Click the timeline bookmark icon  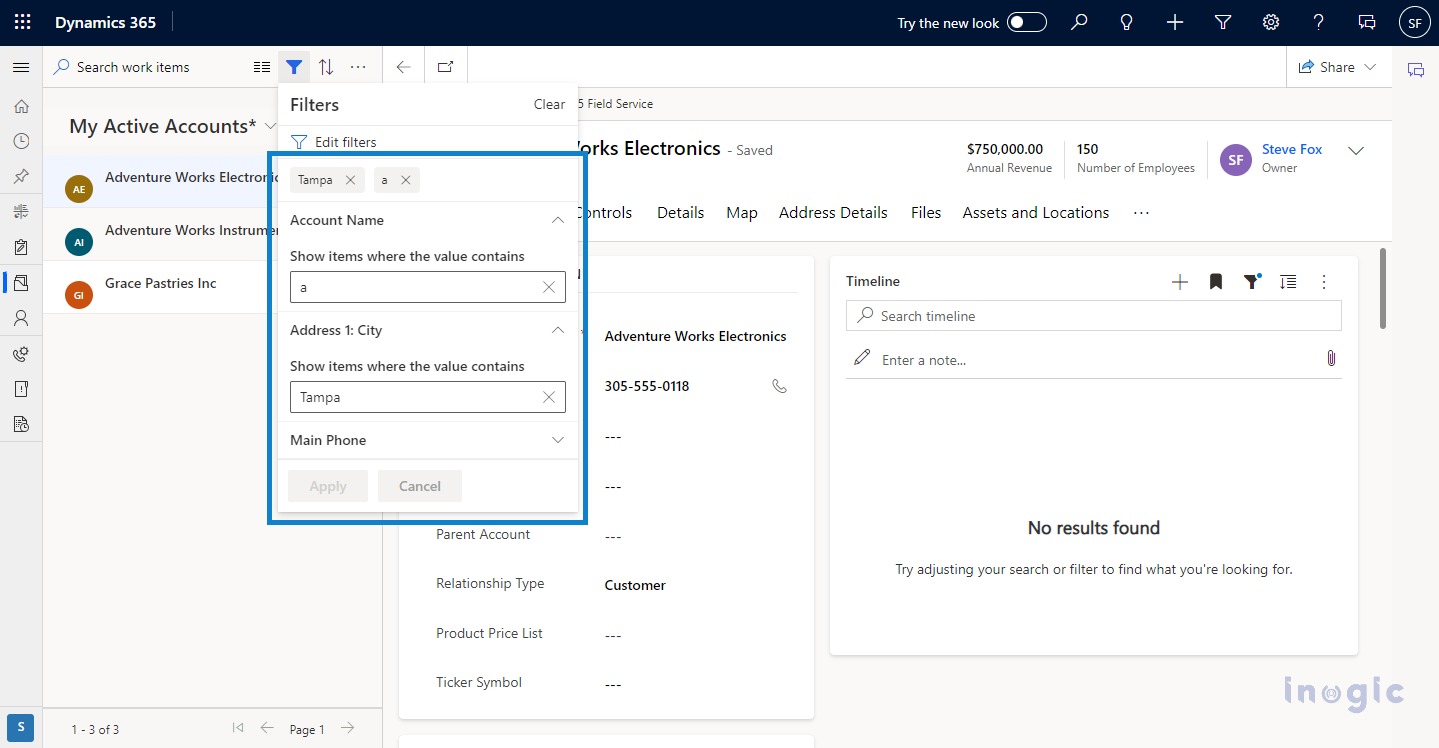click(x=1216, y=282)
